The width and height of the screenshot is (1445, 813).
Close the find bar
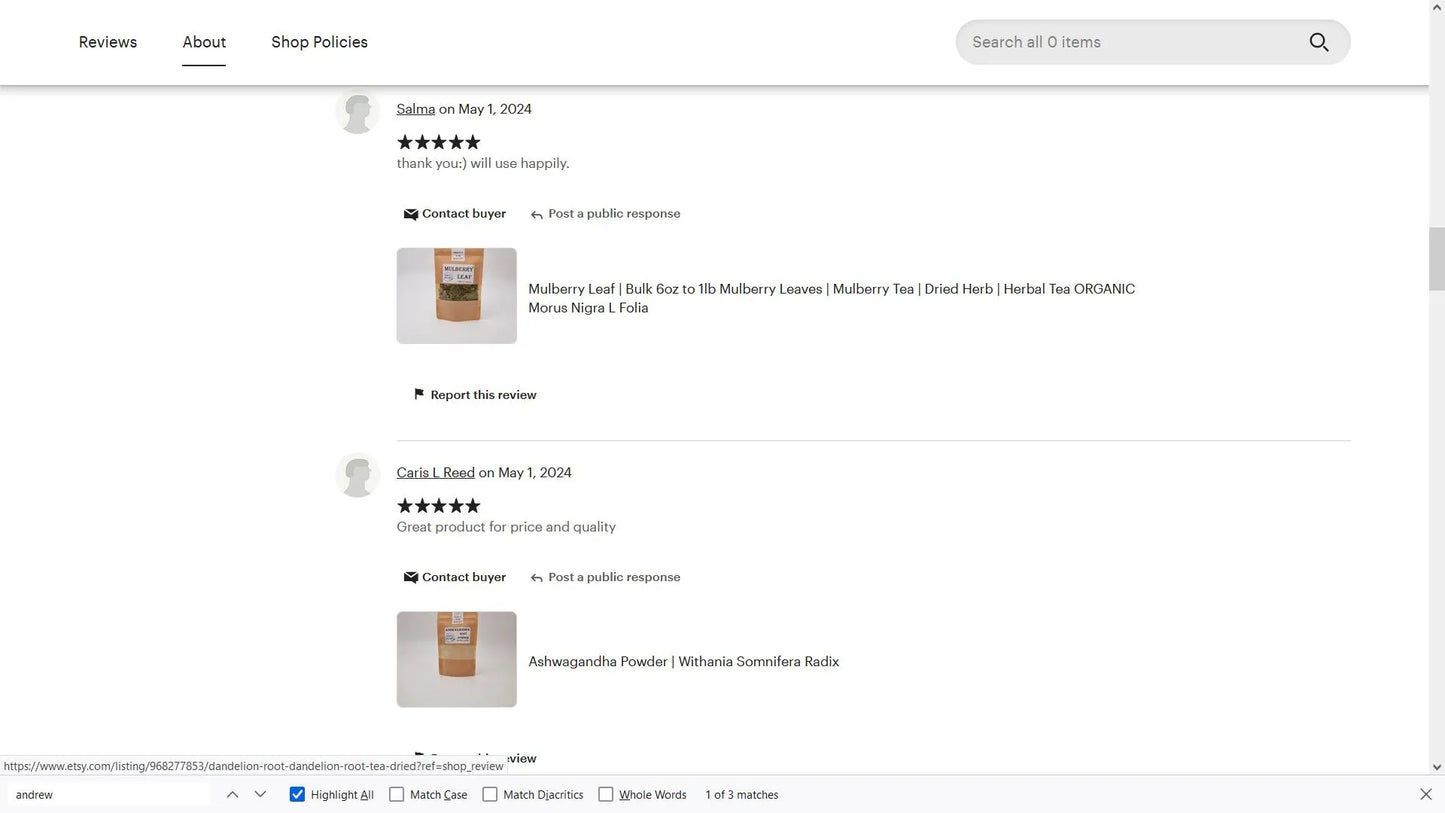pyautogui.click(x=1425, y=794)
